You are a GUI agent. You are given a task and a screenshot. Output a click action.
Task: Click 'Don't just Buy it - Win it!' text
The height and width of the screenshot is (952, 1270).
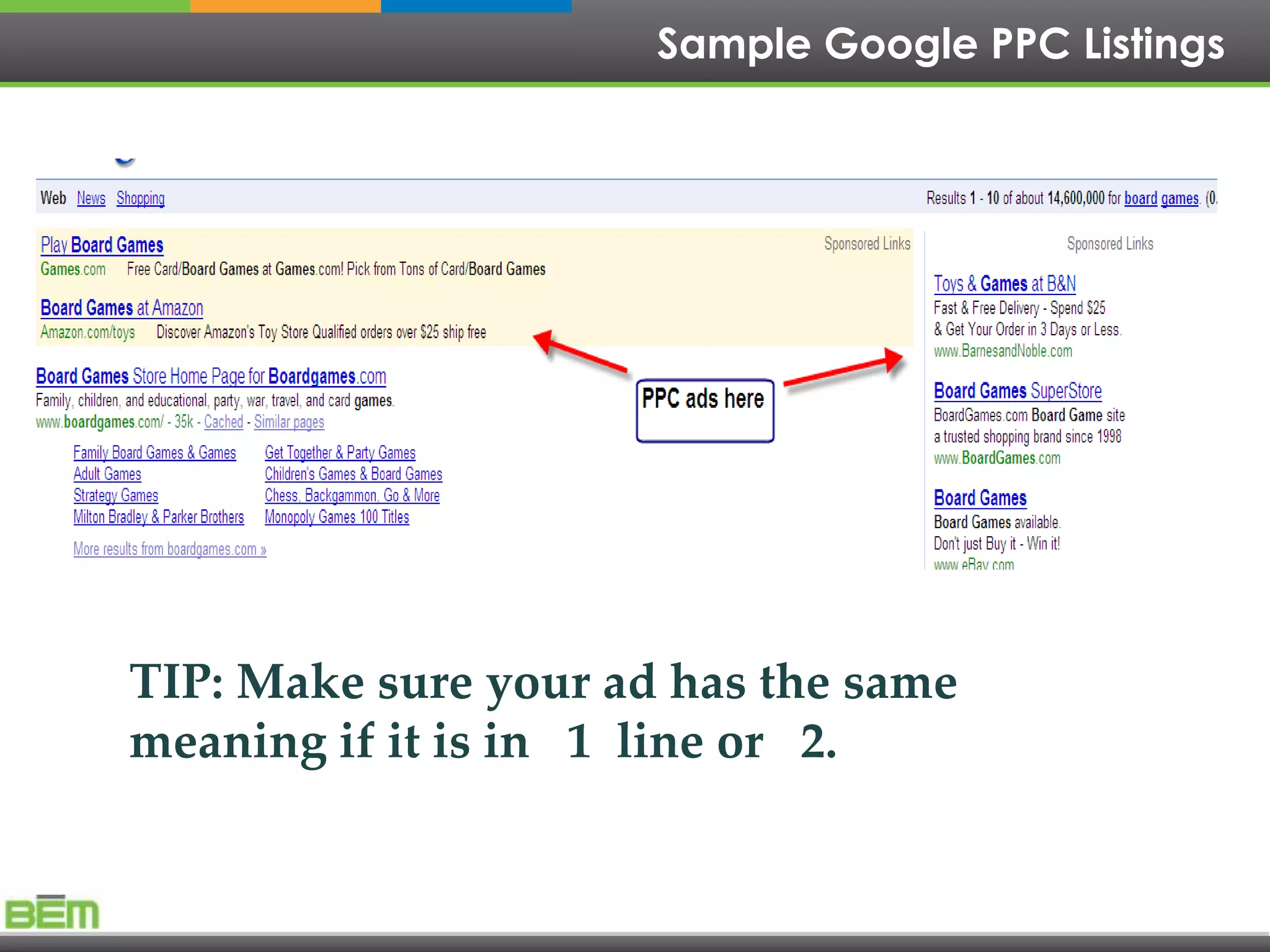[997, 544]
